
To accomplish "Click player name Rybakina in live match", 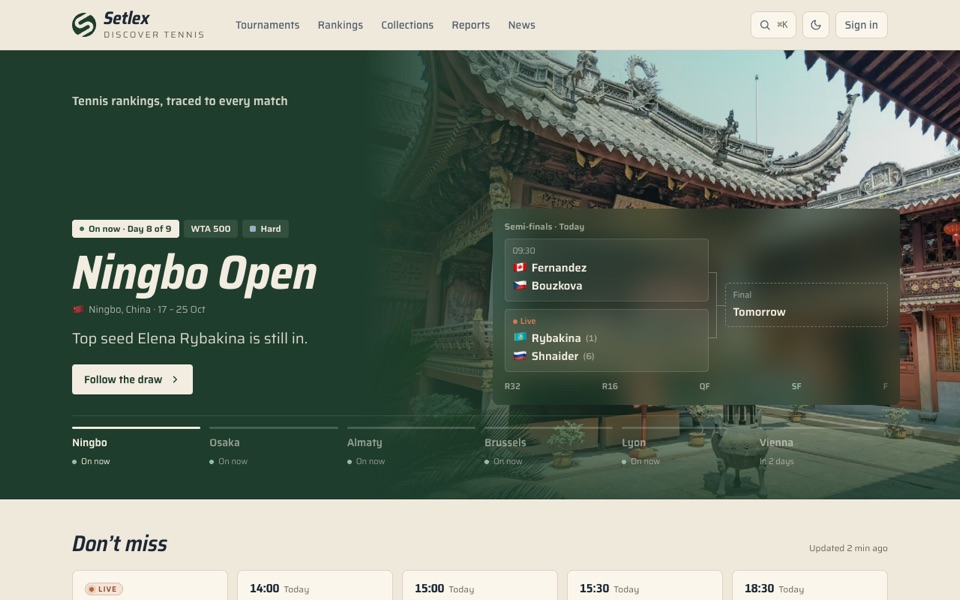I will [x=556, y=338].
